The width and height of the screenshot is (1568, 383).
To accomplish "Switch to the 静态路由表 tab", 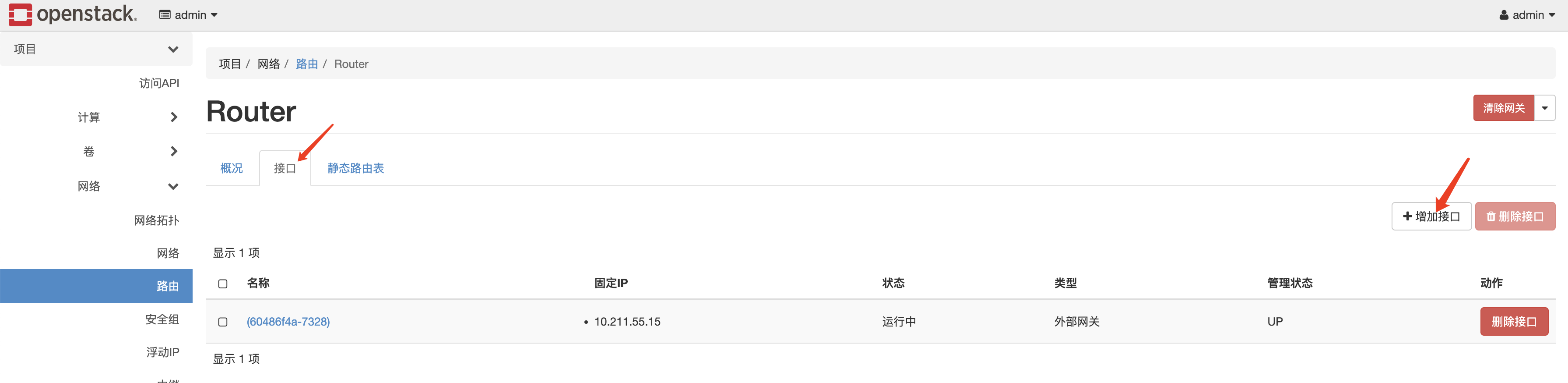I will pos(355,168).
